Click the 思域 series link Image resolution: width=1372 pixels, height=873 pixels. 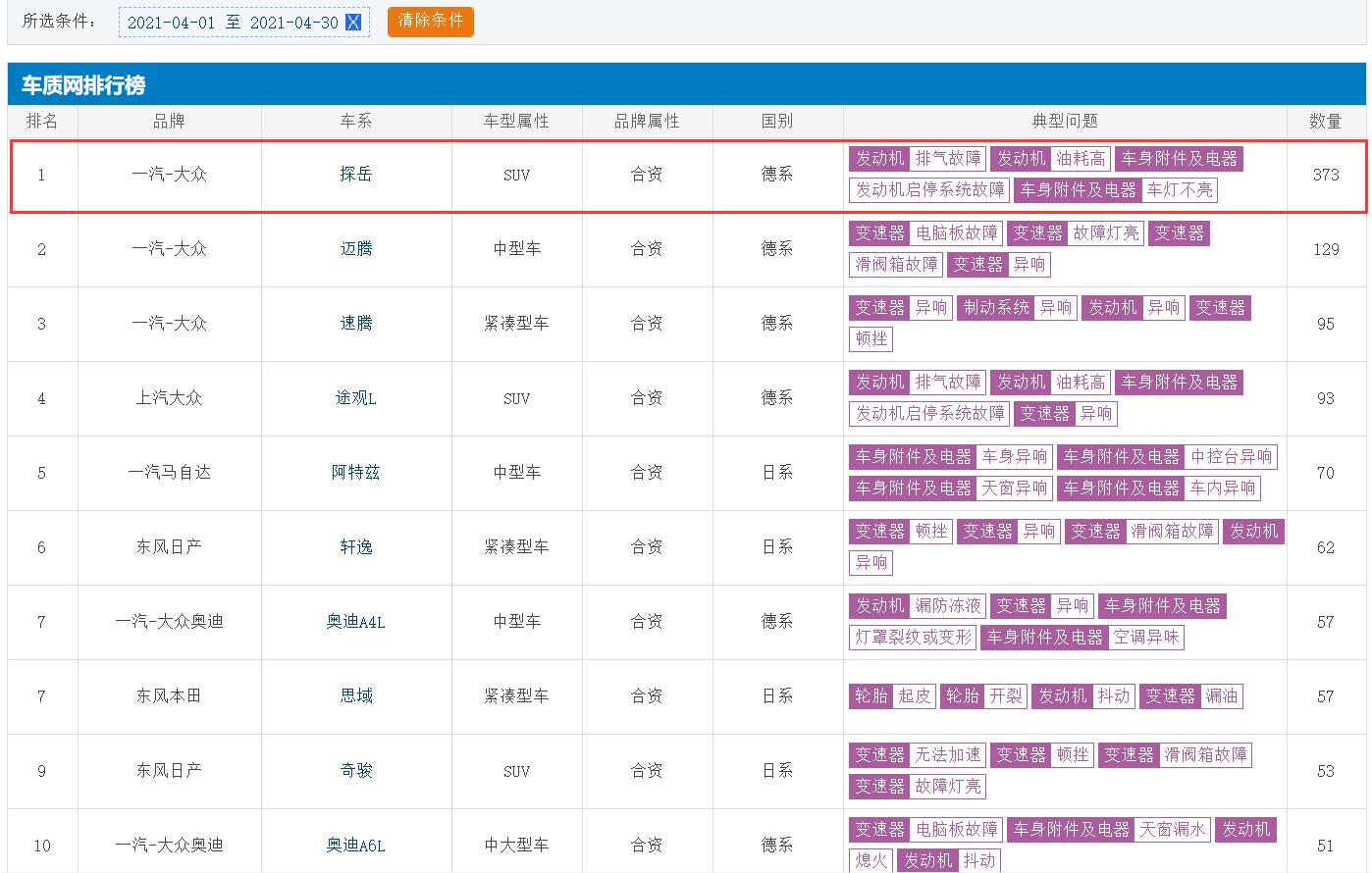tap(356, 696)
